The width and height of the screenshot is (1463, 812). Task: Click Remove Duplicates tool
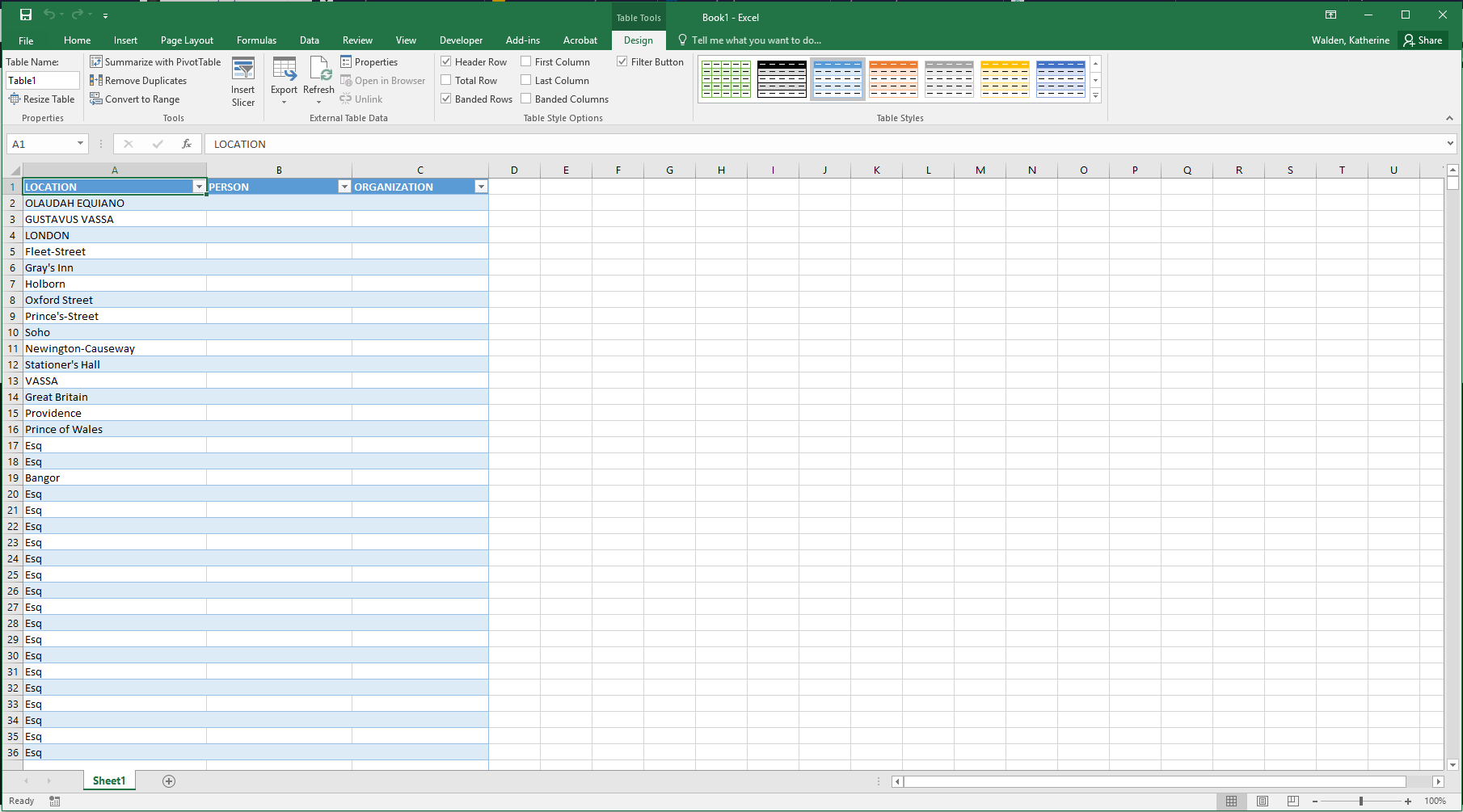coord(138,81)
